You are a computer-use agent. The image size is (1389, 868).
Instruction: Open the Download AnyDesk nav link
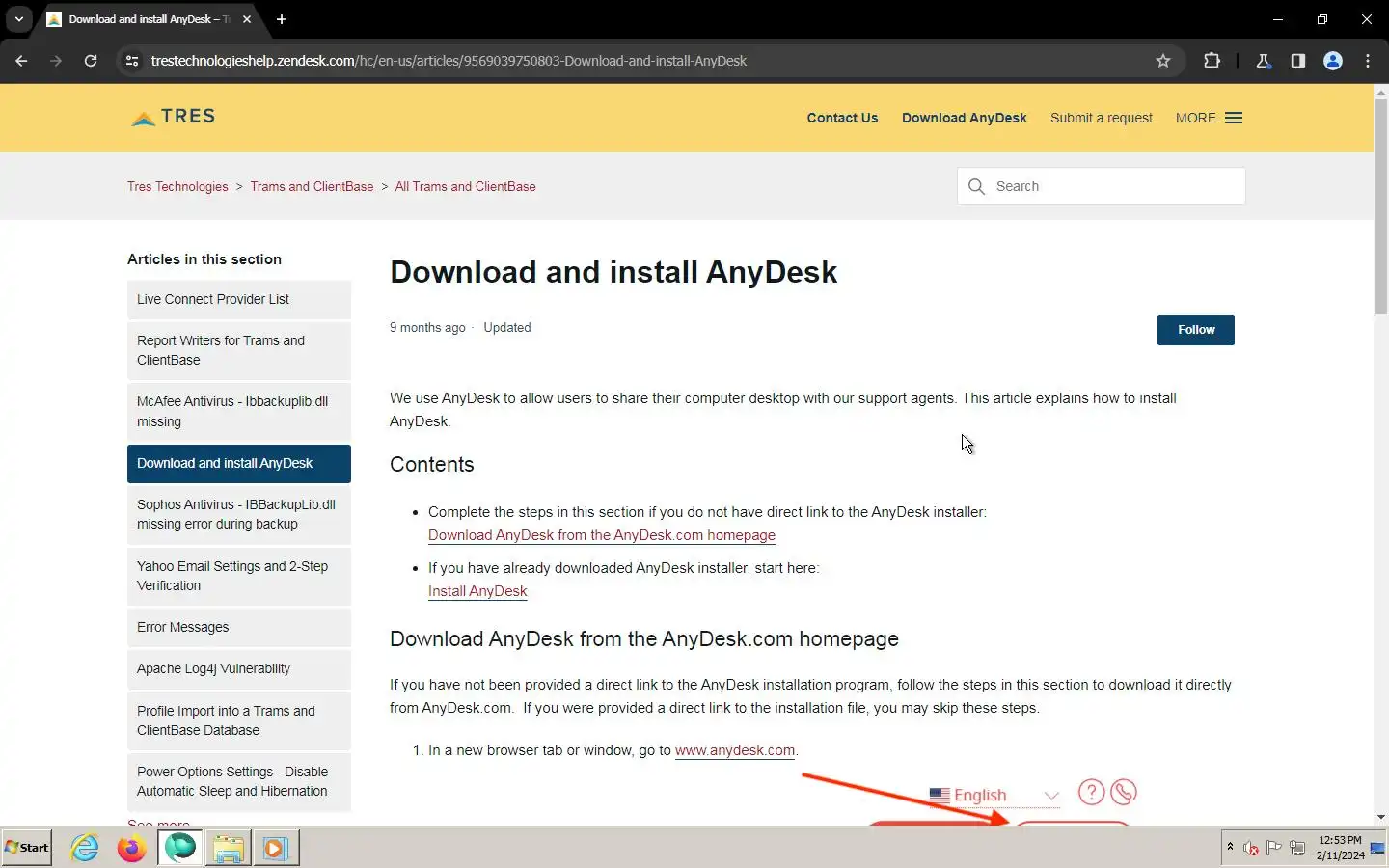pyautogui.click(x=964, y=118)
